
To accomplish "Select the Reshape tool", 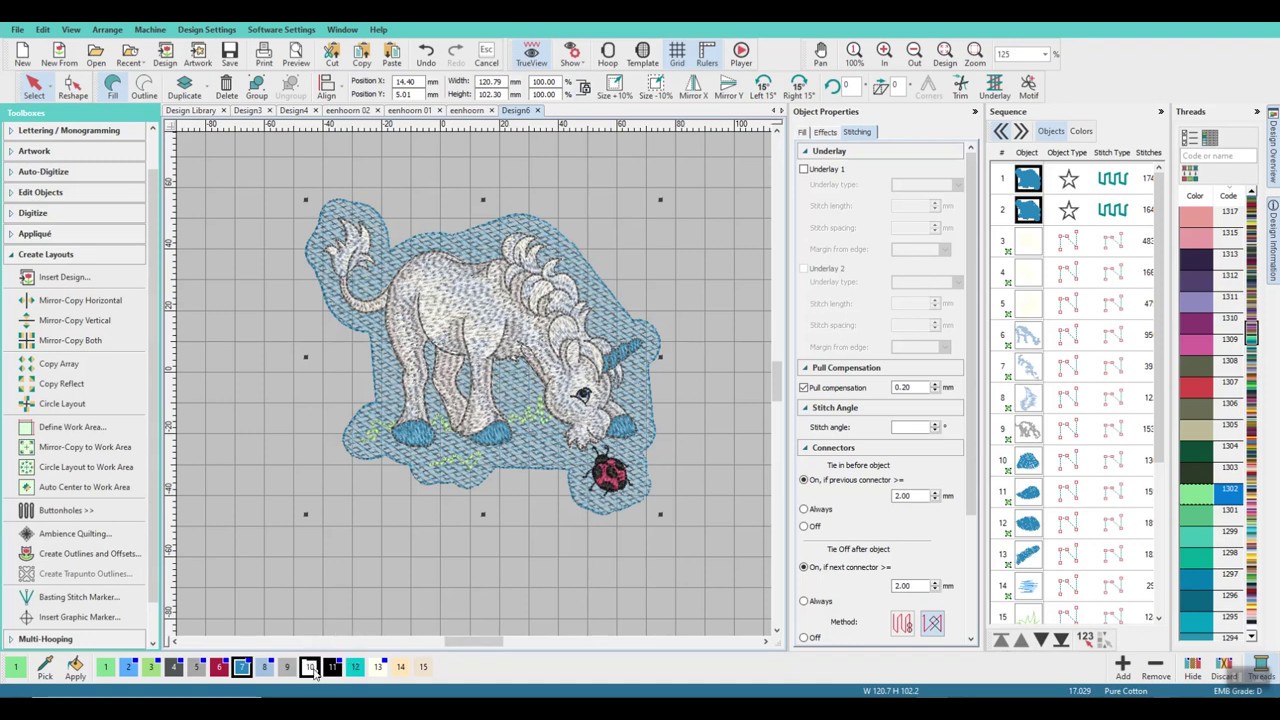I will coord(72,87).
